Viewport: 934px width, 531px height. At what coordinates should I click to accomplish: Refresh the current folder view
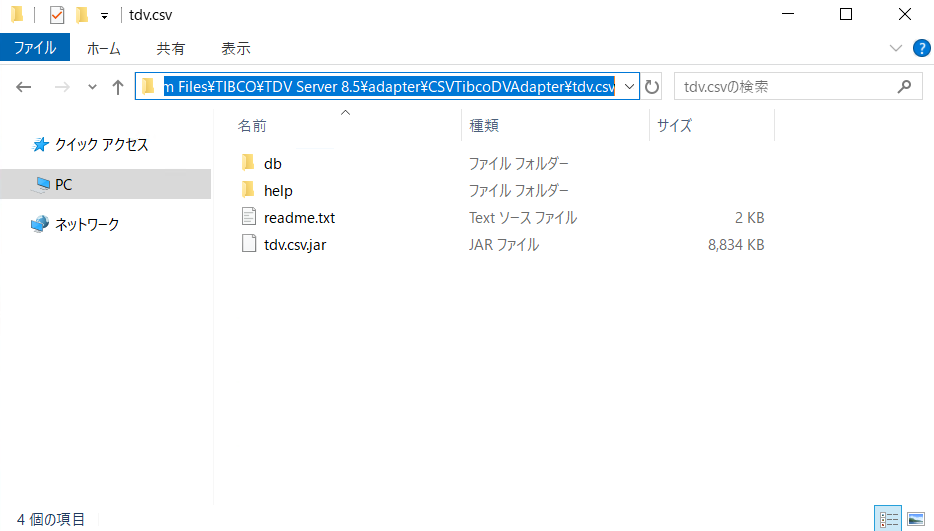click(x=652, y=87)
